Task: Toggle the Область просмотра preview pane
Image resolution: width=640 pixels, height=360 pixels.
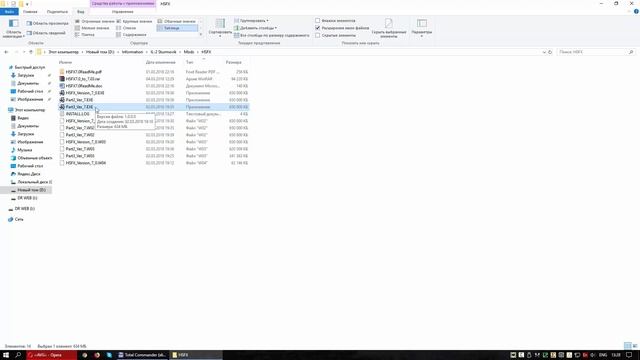Action: click(47, 24)
